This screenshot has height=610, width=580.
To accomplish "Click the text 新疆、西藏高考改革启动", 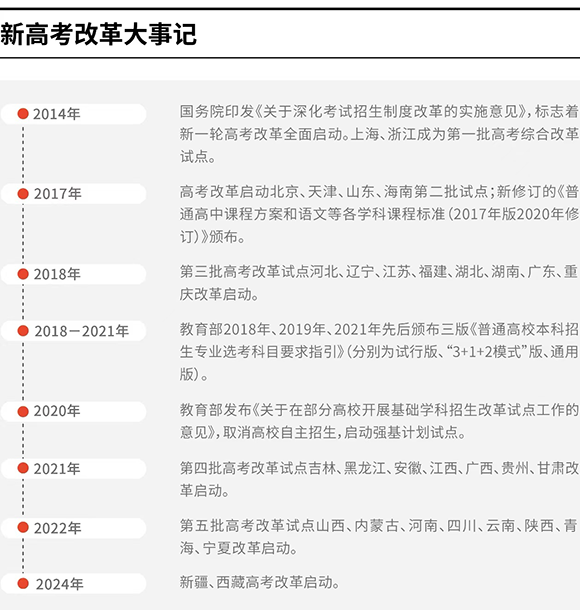I will [260, 582].
